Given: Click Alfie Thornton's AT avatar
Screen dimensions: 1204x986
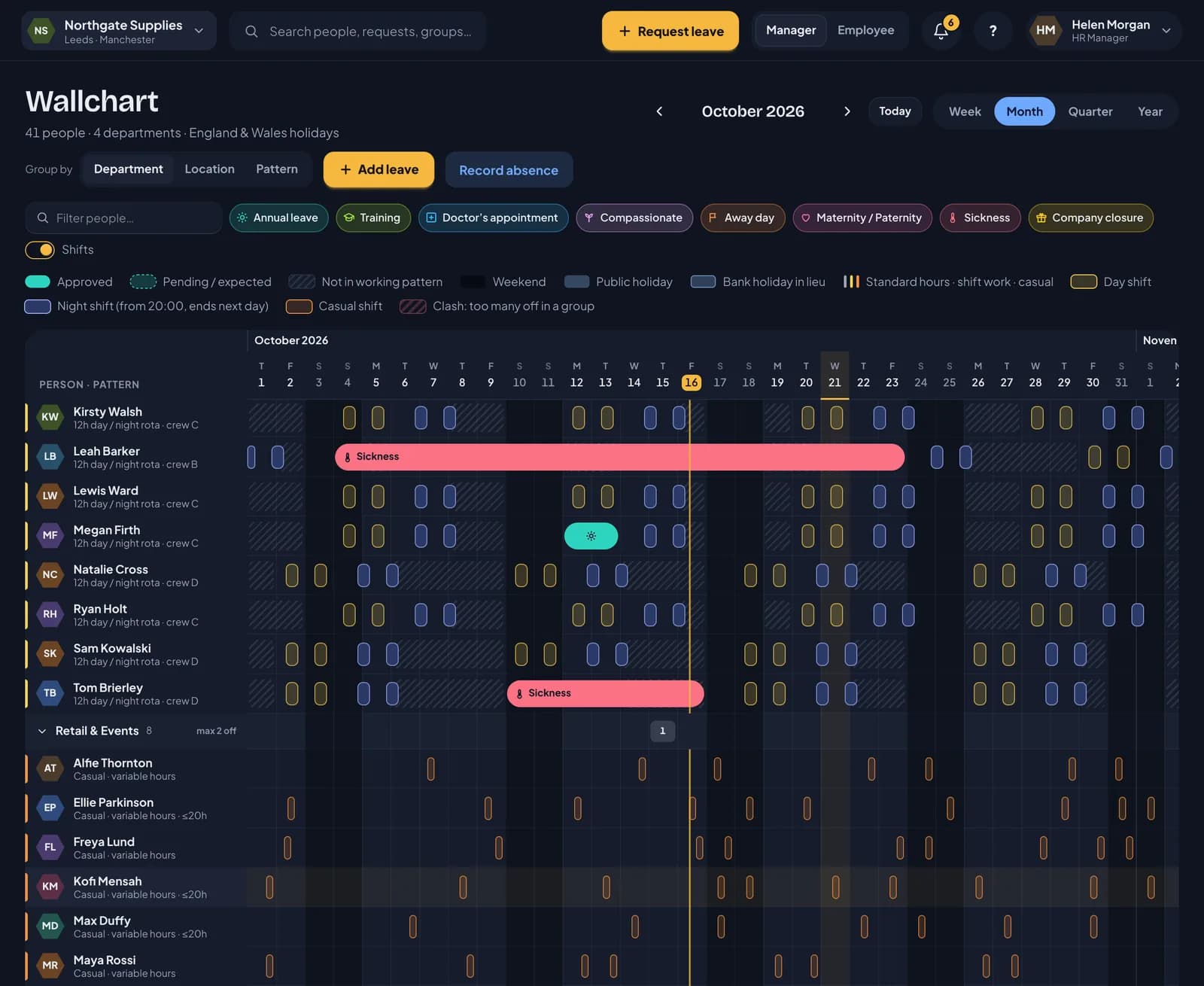Looking at the screenshot, I should (50, 768).
